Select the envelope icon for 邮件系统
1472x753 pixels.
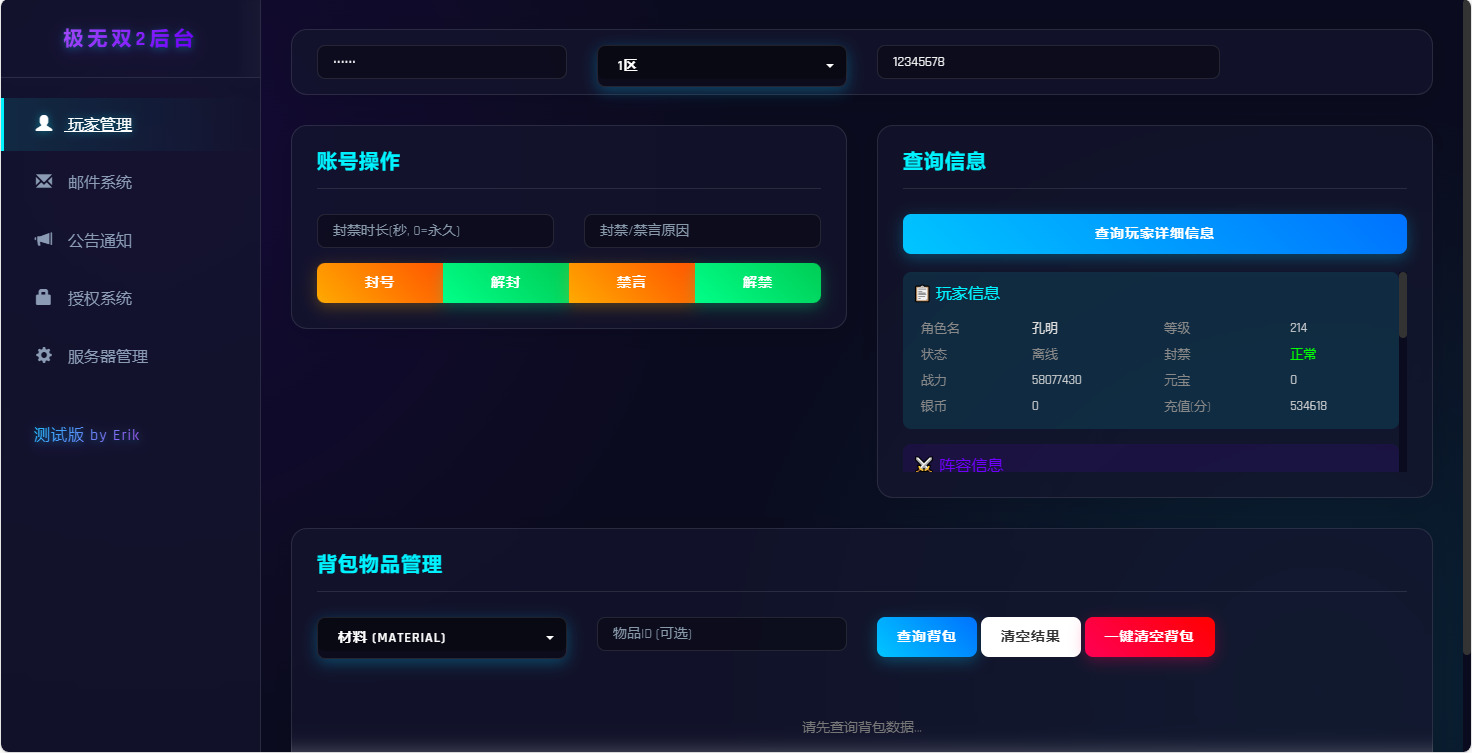tap(42, 181)
